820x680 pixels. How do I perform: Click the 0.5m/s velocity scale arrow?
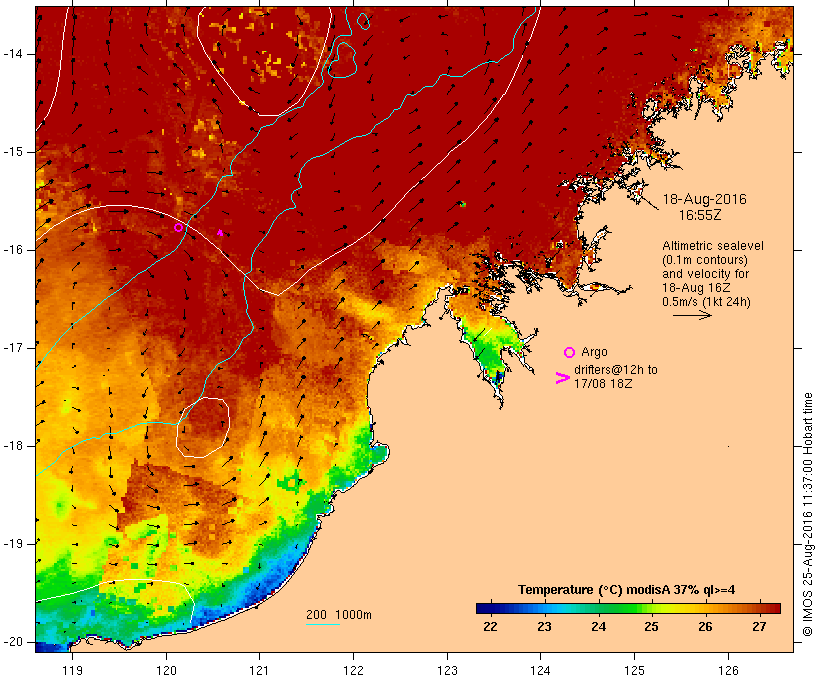[x=692, y=315]
